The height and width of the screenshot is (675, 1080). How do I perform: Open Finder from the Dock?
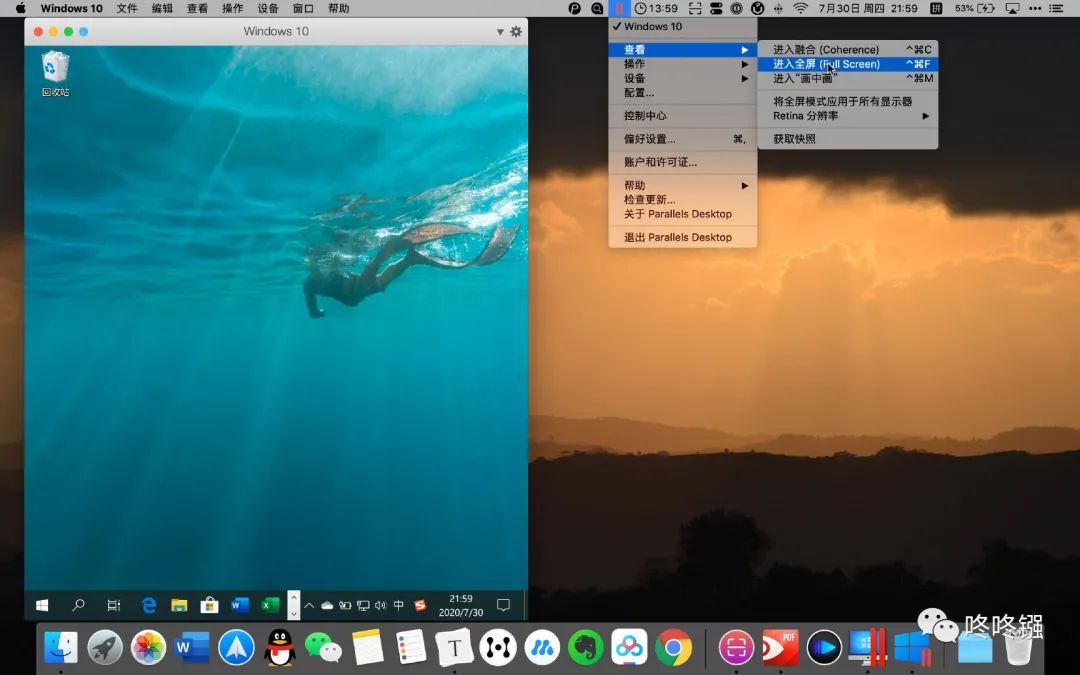(x=61, y=647)
